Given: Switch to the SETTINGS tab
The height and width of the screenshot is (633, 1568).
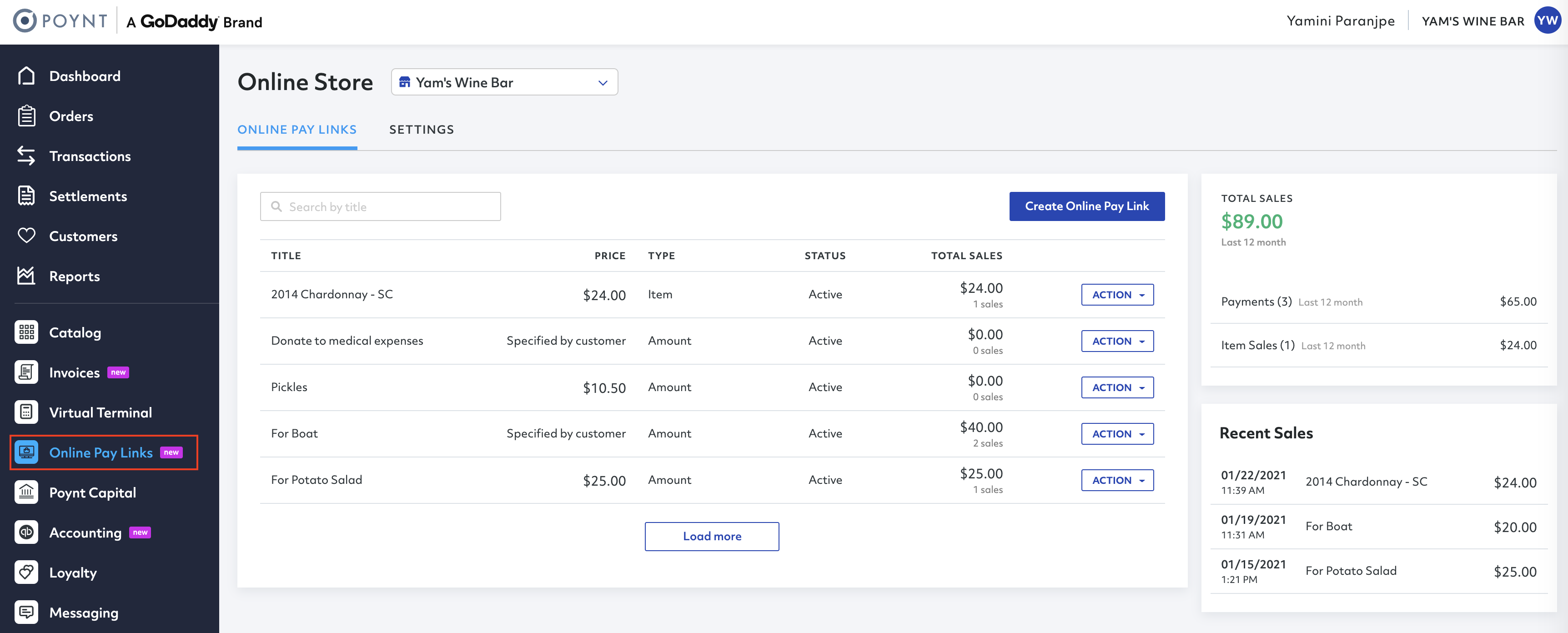Looking at the screenshot, I should point(421,130).
